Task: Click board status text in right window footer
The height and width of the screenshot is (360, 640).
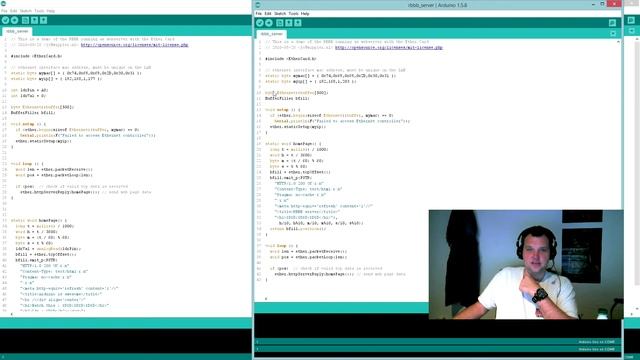Action: [x=596, y=349]
